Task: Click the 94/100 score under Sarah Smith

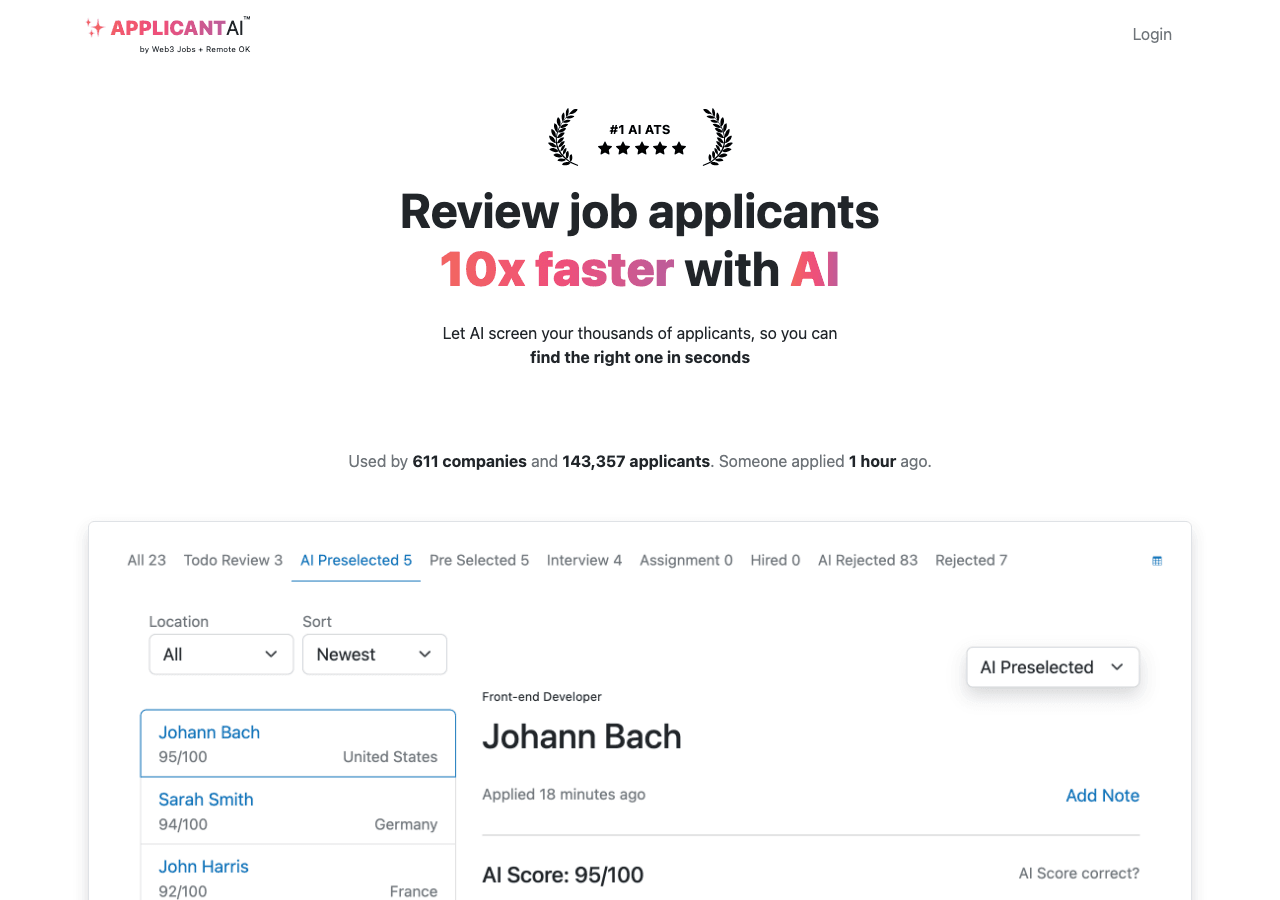Action: (x=183, y=824)
